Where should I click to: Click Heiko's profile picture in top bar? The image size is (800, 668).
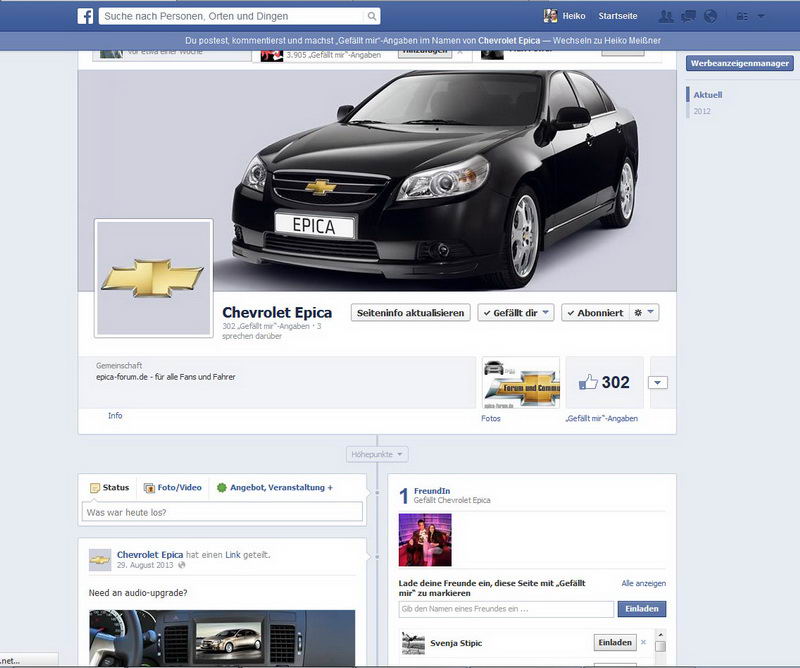click(x=551, y=16)
